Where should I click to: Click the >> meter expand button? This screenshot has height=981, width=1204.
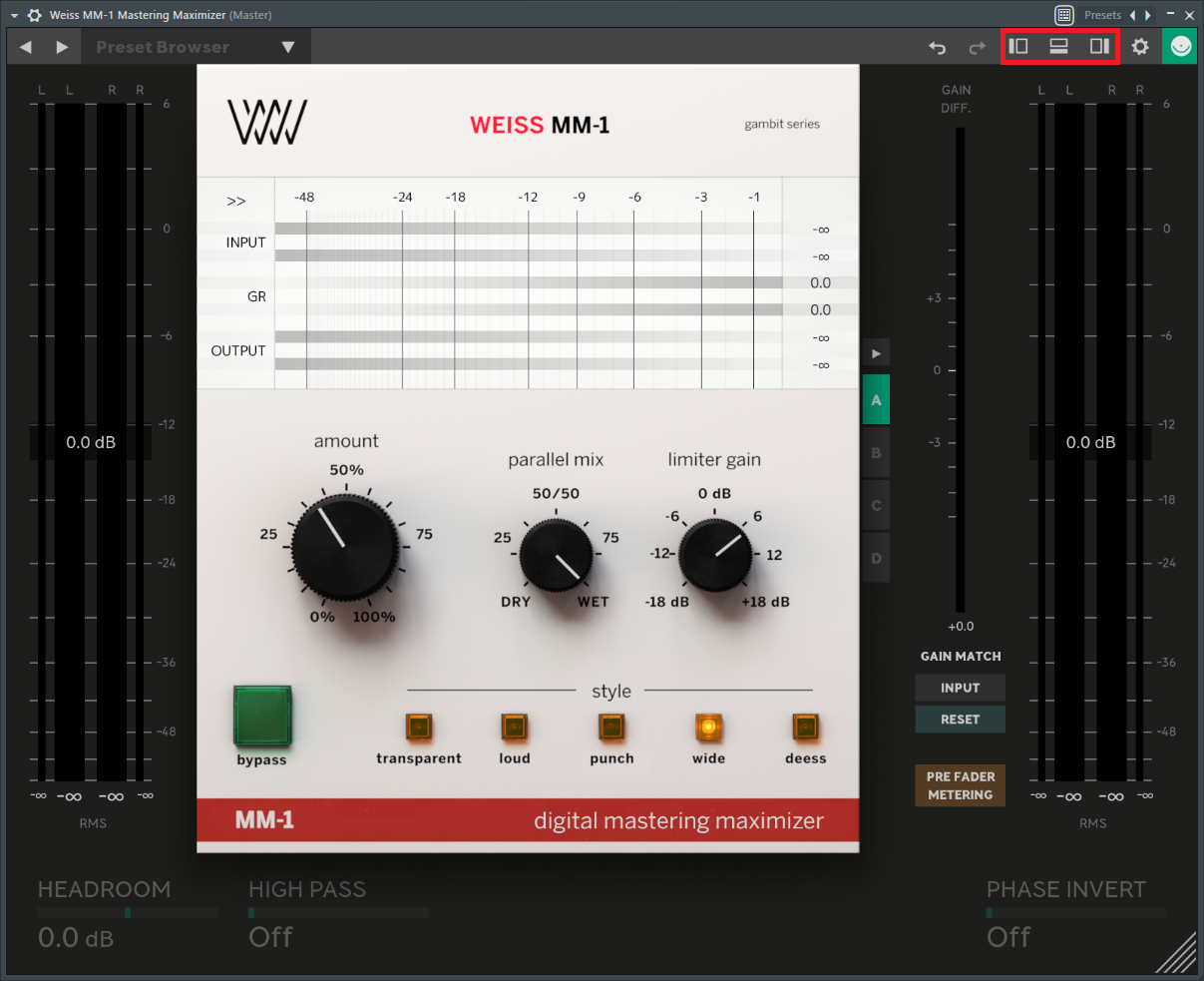(236, 201)
